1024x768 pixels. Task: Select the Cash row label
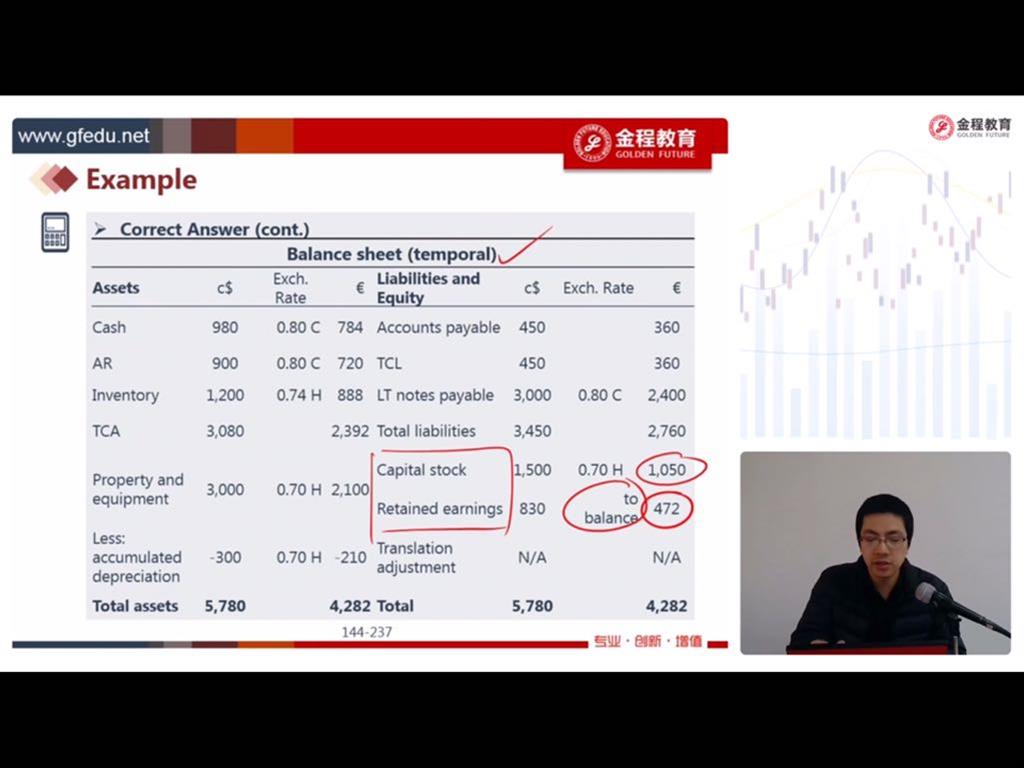coord(108,327)
